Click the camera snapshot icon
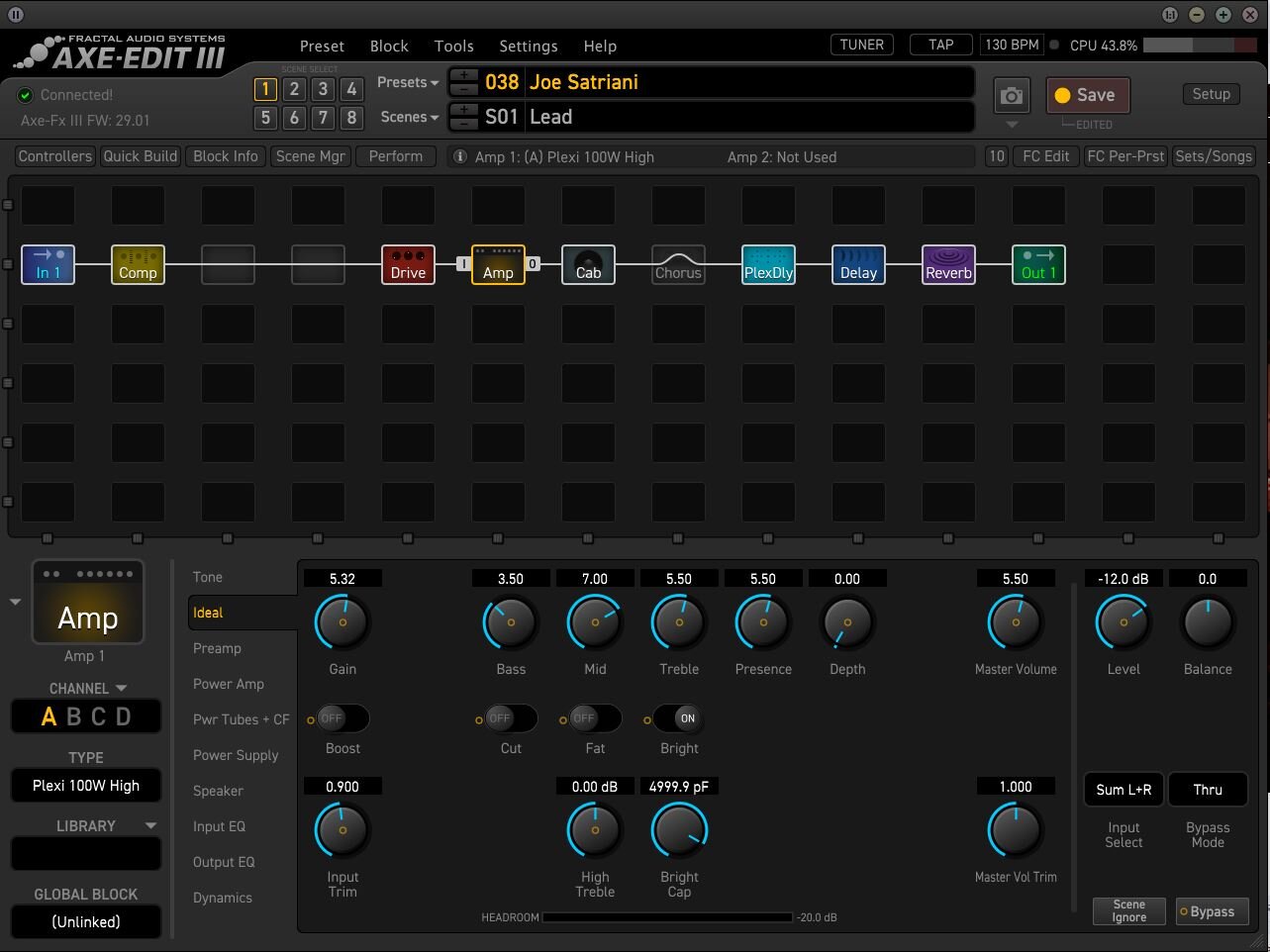Viewport: 1270px width, 952px height. point(1012,96)
